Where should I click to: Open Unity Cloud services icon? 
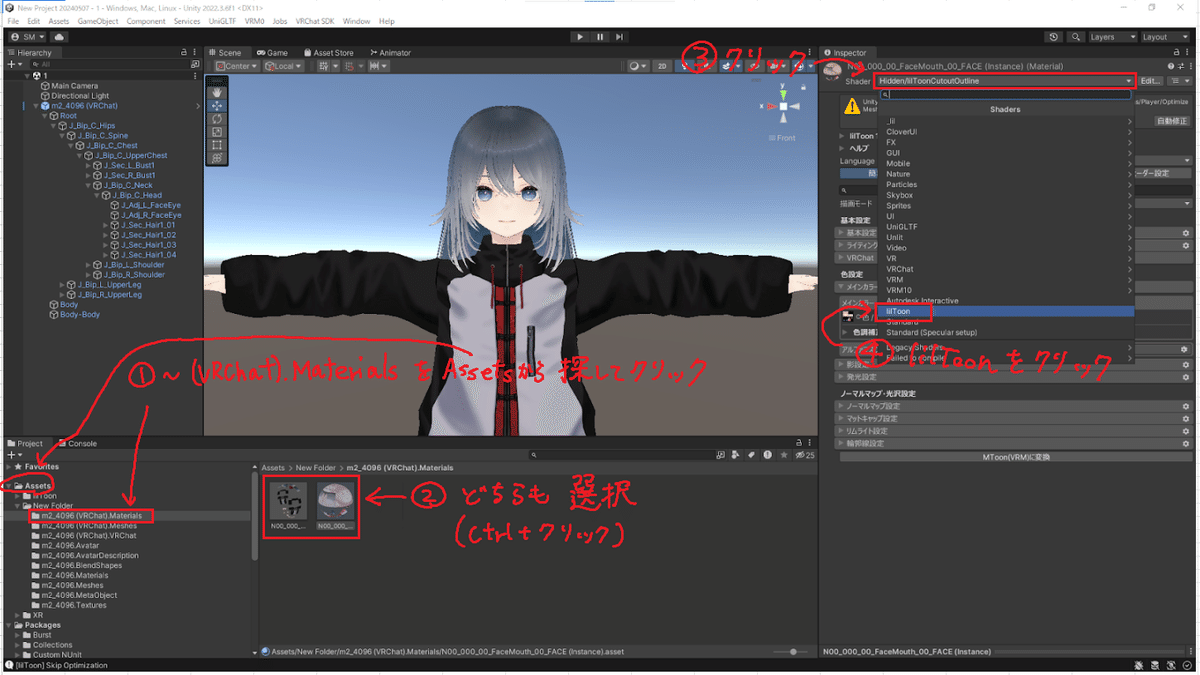(59, 37)
